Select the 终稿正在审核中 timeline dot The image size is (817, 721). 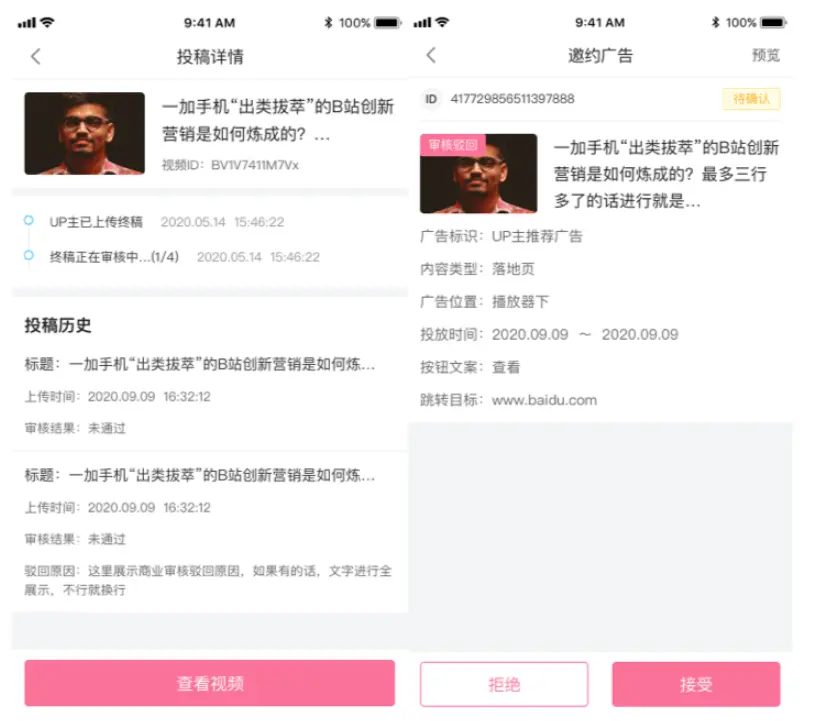[29, 255]
